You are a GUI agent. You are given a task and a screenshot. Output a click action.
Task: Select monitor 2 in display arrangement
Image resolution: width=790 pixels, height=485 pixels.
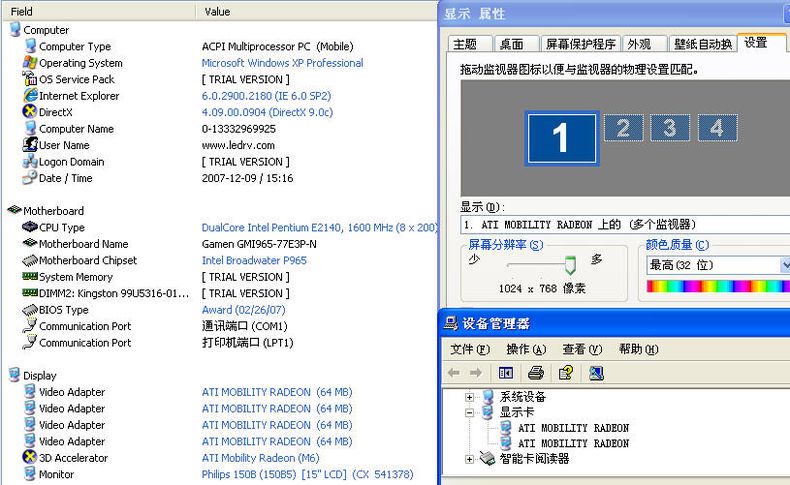(x=623, y=127)
